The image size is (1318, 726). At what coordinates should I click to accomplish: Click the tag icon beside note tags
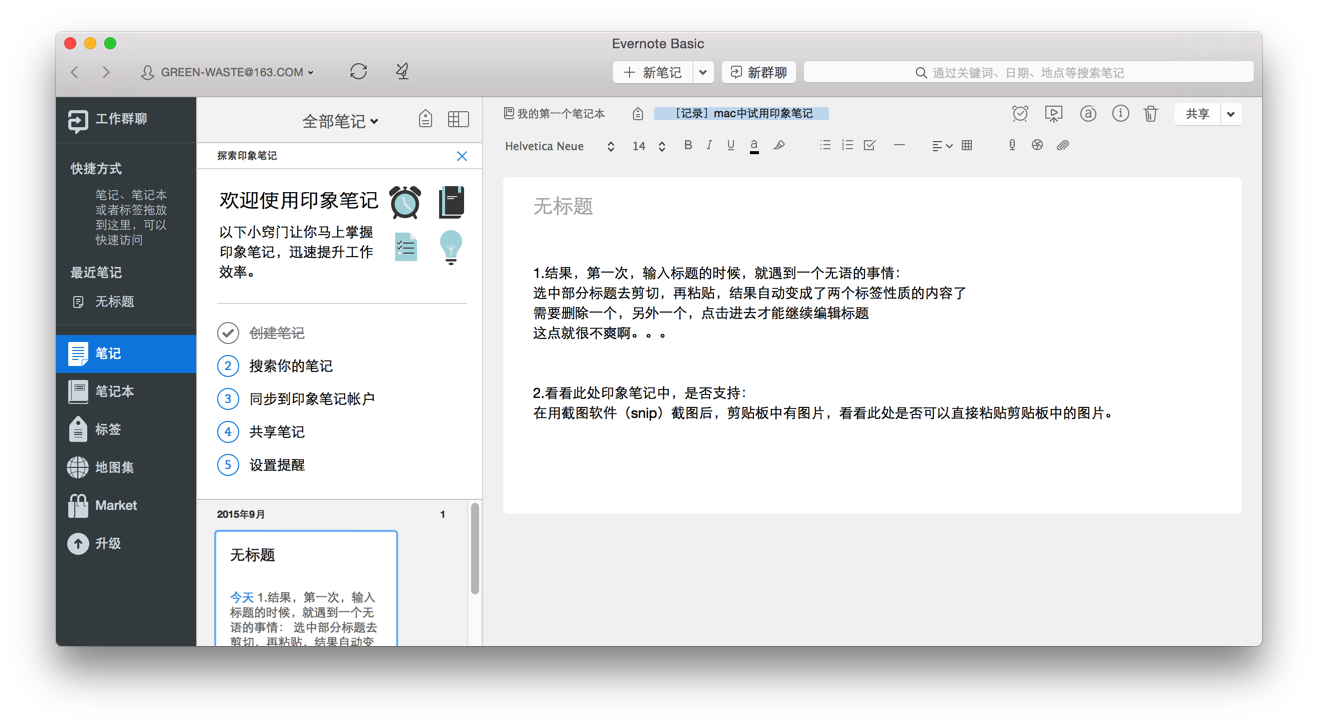tap(638, 114)
